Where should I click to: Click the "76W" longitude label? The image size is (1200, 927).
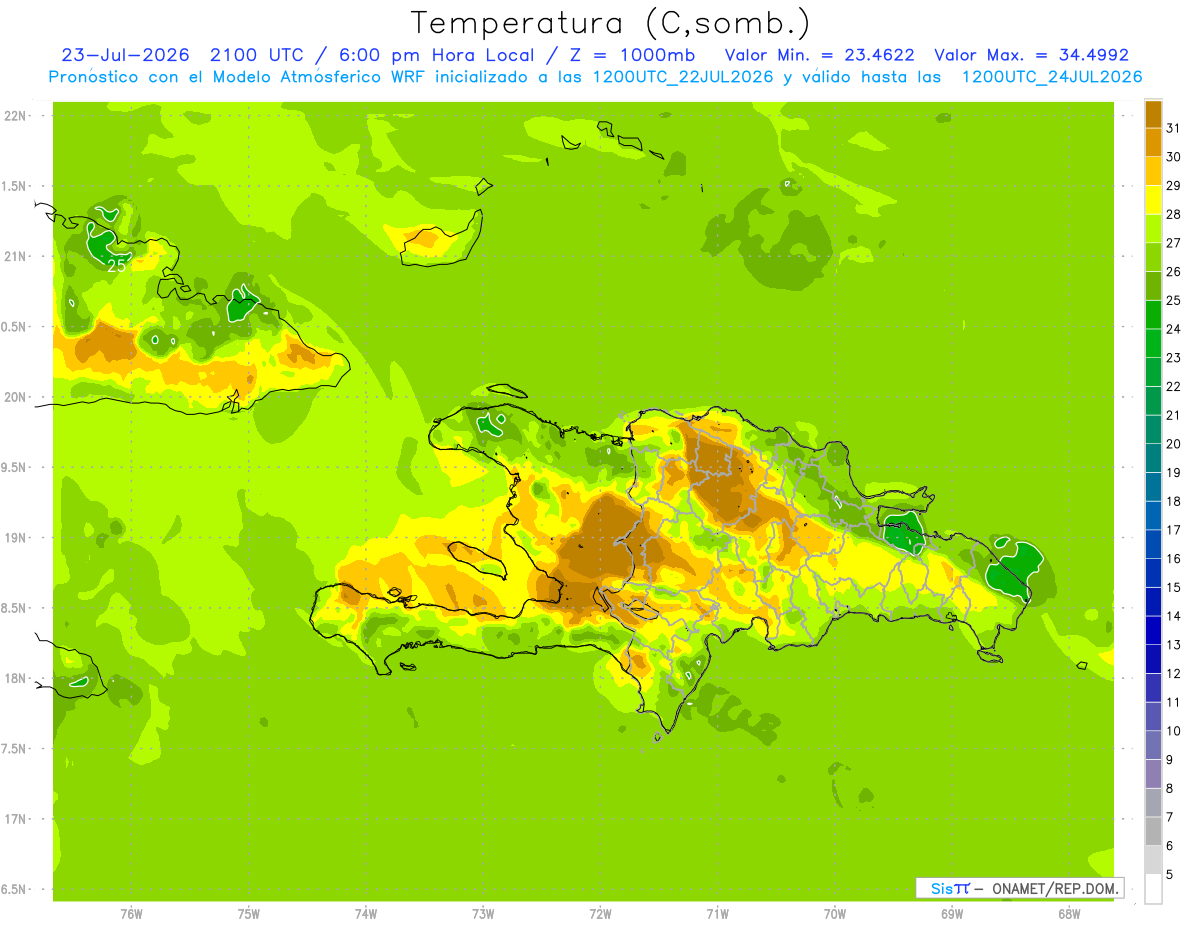[131, 913]
